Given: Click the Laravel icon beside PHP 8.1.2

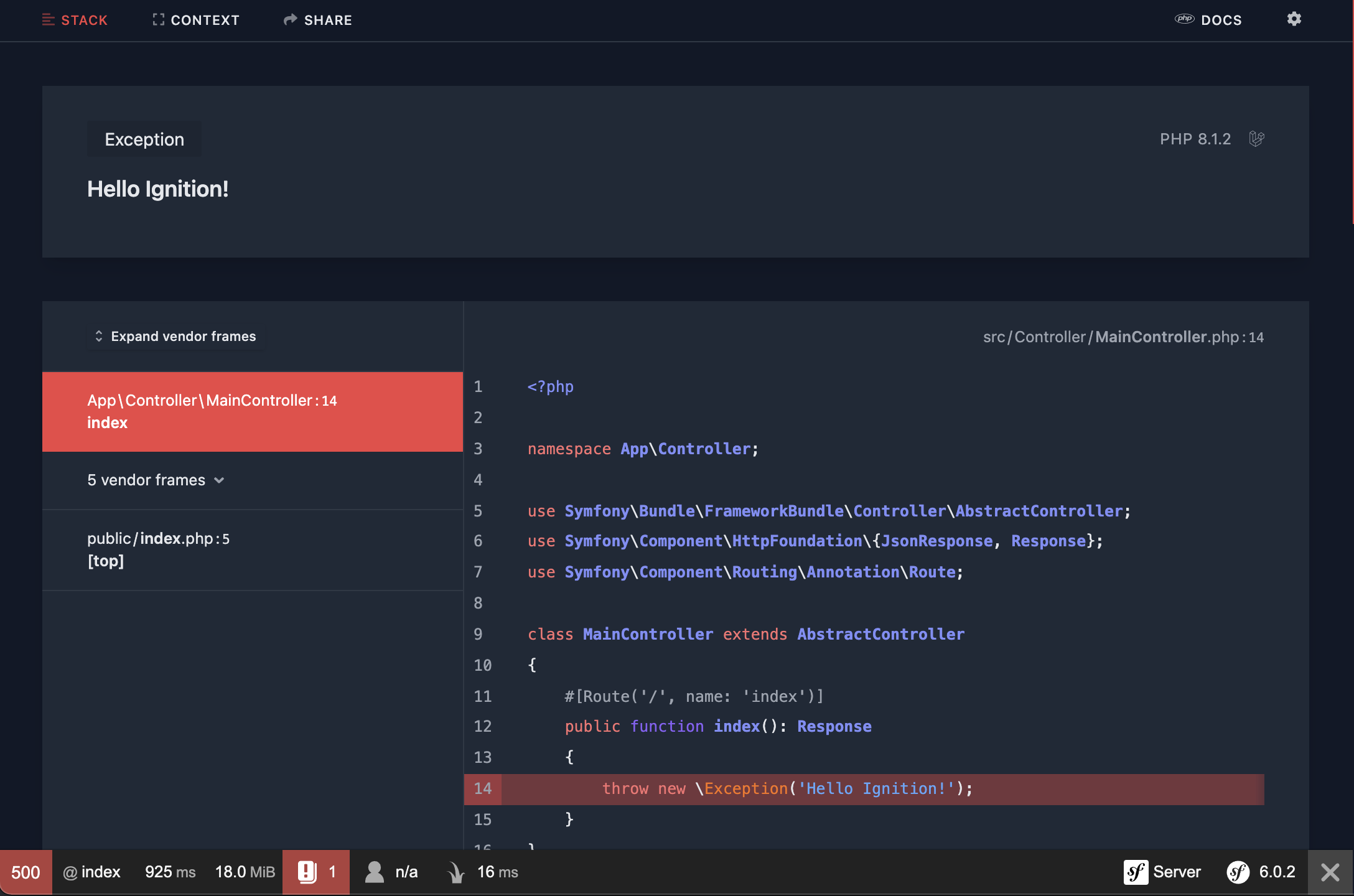Looking at the screenshot, I should (1256, 139).
